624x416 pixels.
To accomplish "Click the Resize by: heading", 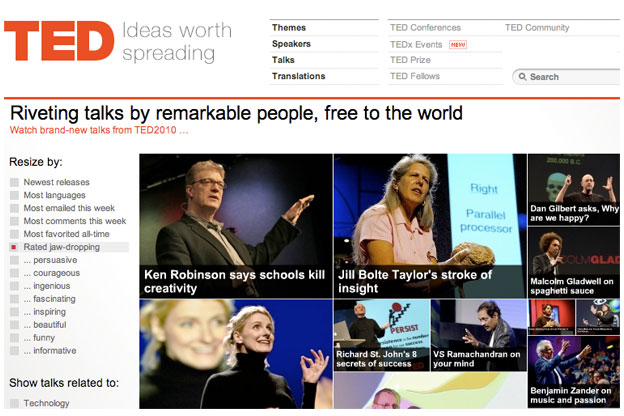I will tap(36, 162).
